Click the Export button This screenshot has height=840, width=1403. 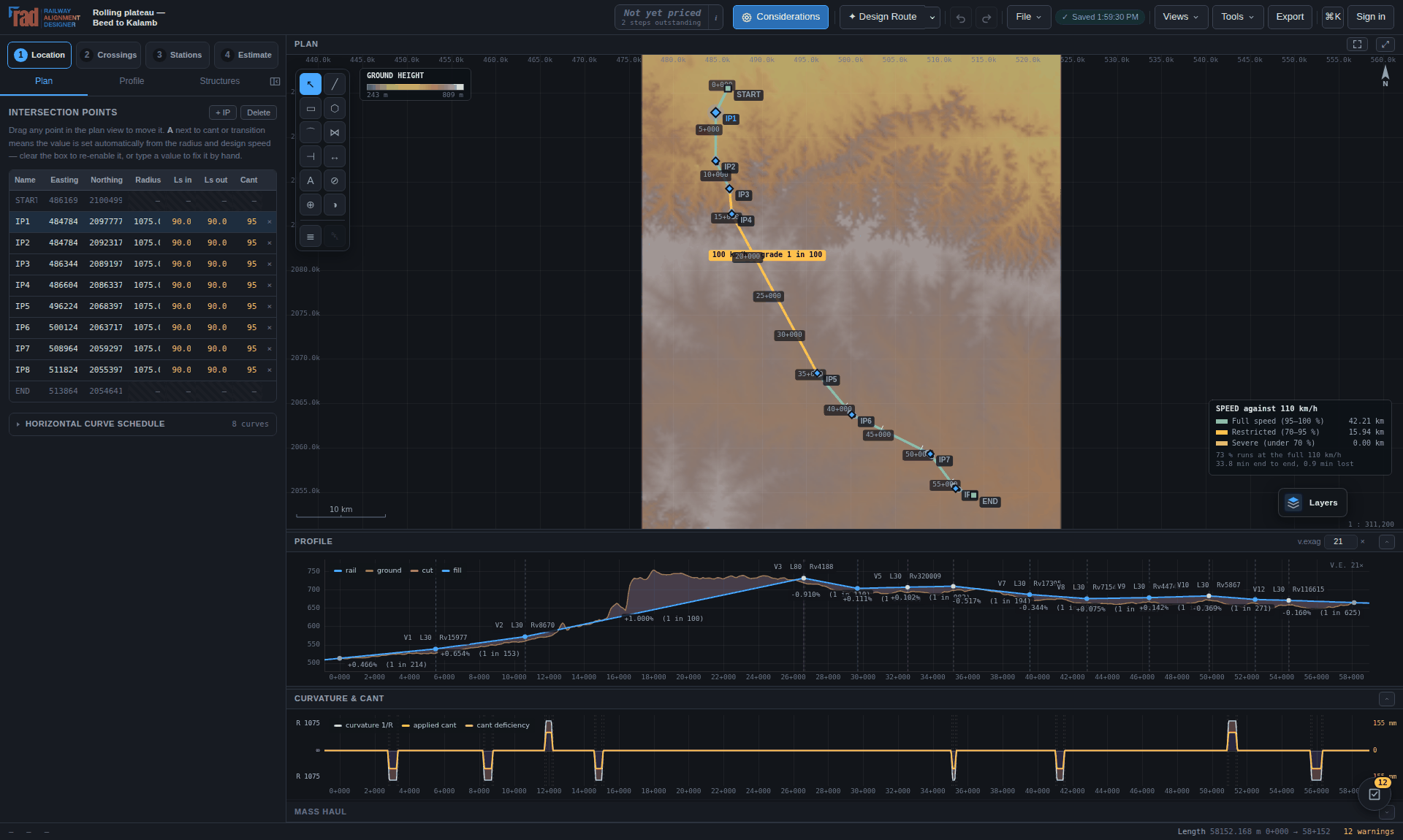[1290, 17]
